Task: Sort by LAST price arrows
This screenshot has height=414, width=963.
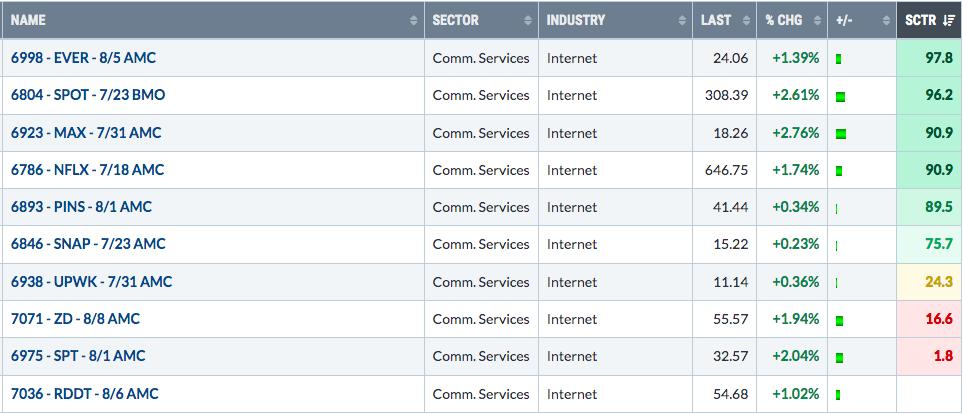Action: (747, 21)
